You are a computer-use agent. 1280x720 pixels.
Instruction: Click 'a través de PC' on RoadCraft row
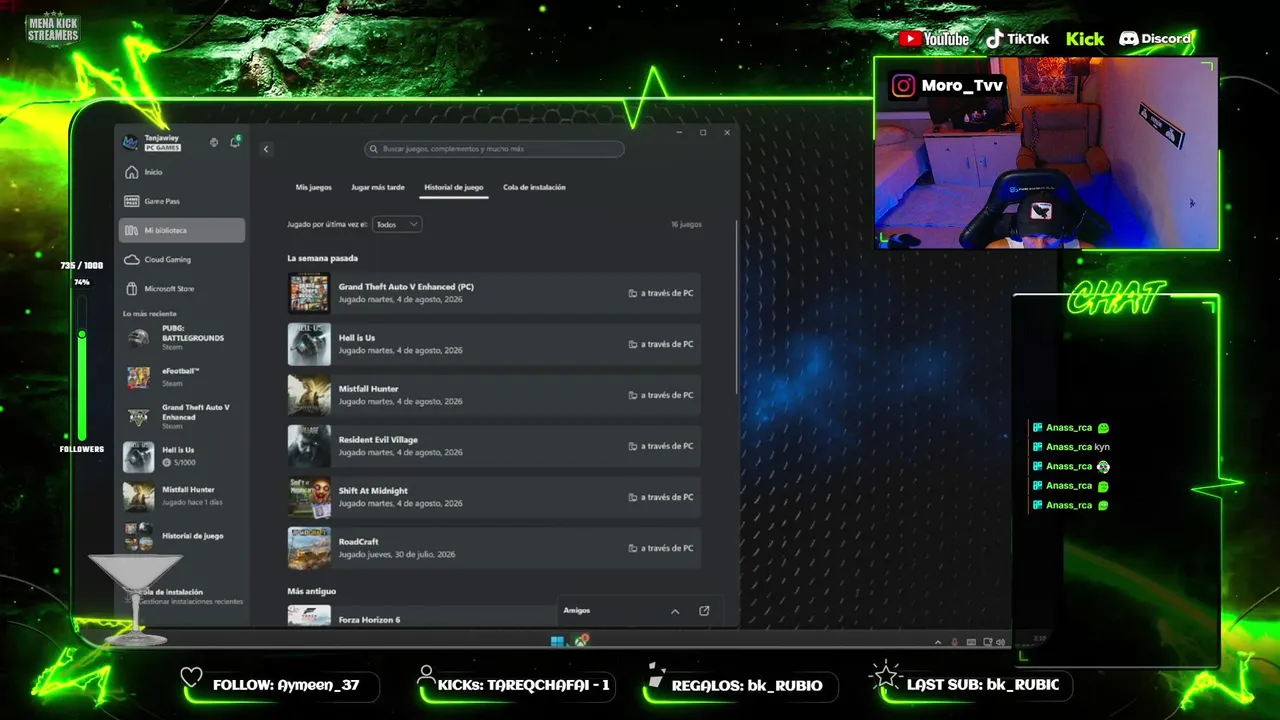(x=661, y=548)
